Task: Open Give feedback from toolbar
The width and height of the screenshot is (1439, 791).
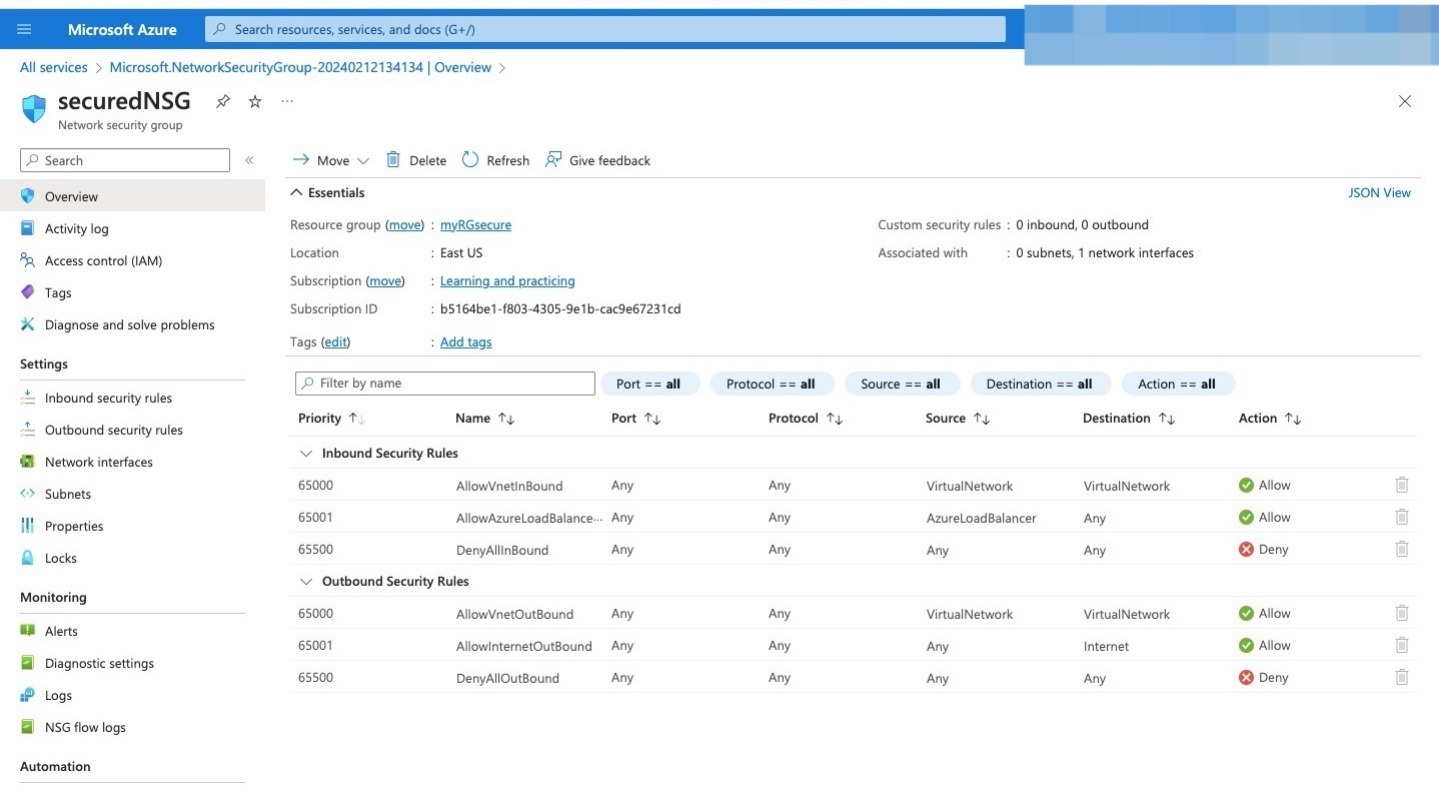Action: click(598, 160)
